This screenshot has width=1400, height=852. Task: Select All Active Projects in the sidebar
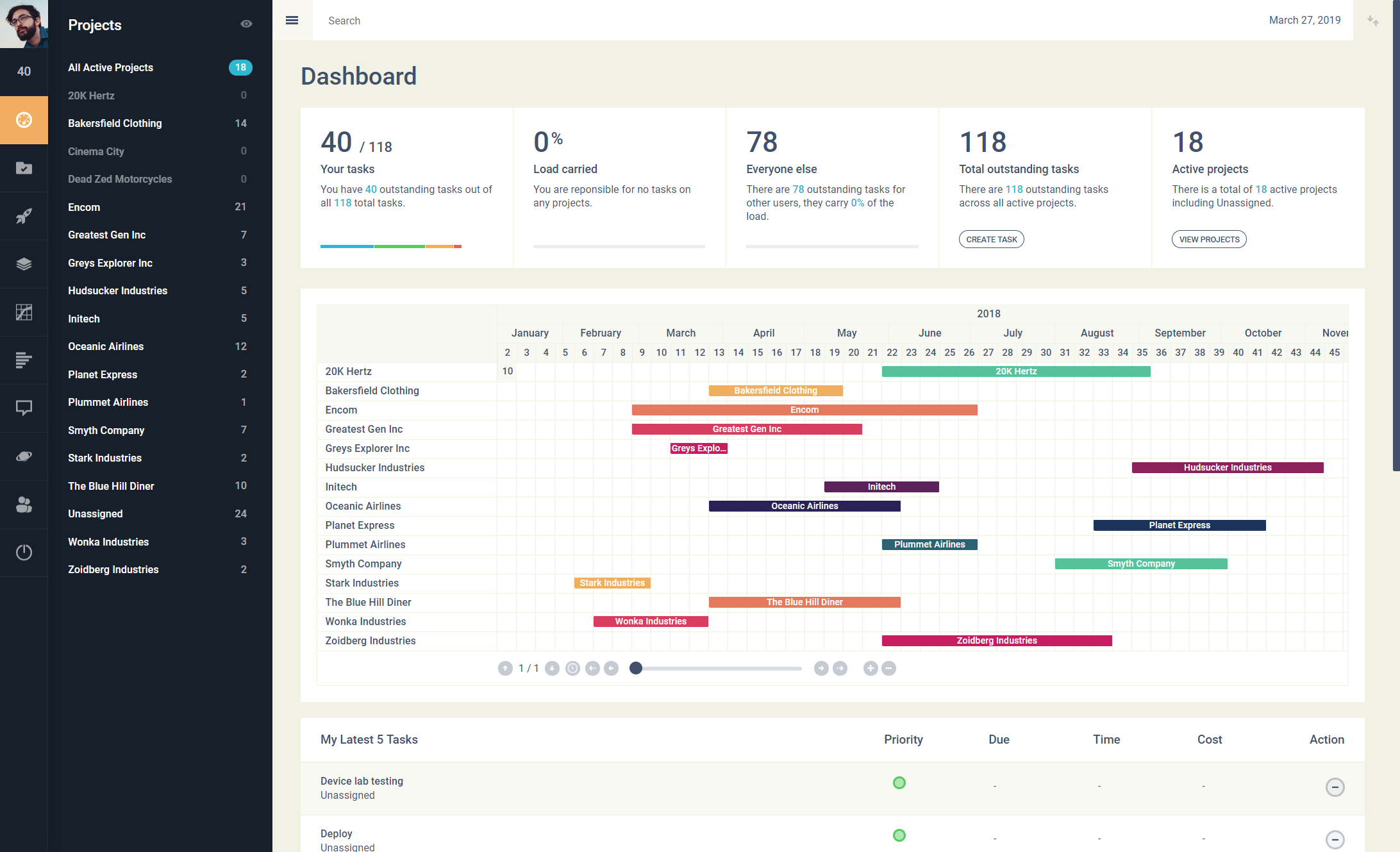pos(110,67)
